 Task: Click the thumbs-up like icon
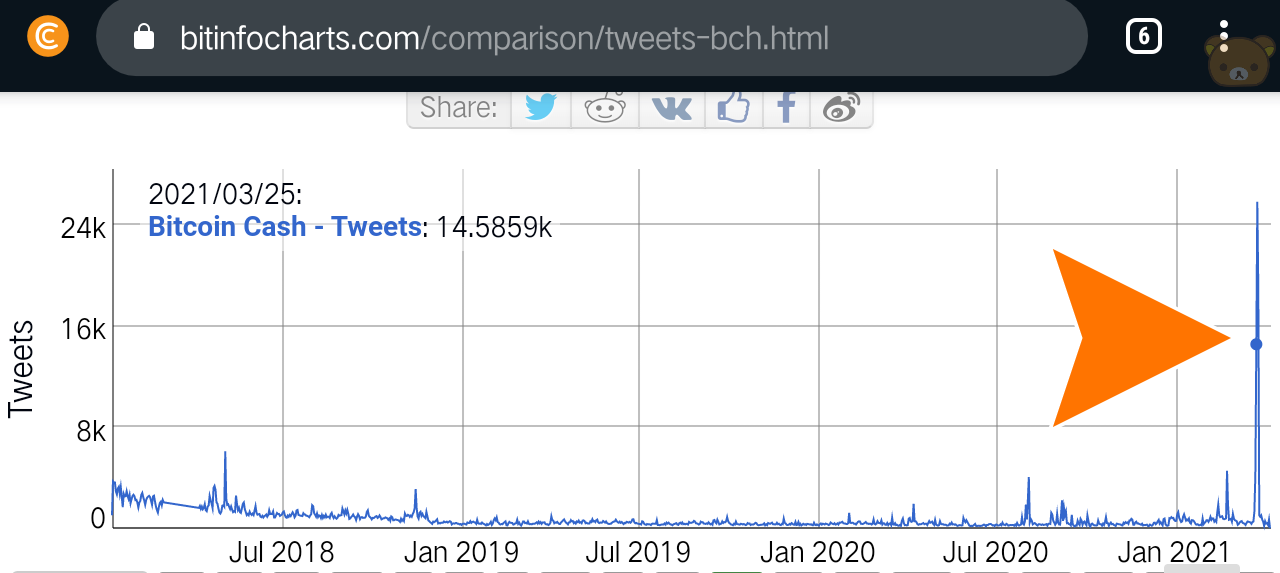coord(733,107)
